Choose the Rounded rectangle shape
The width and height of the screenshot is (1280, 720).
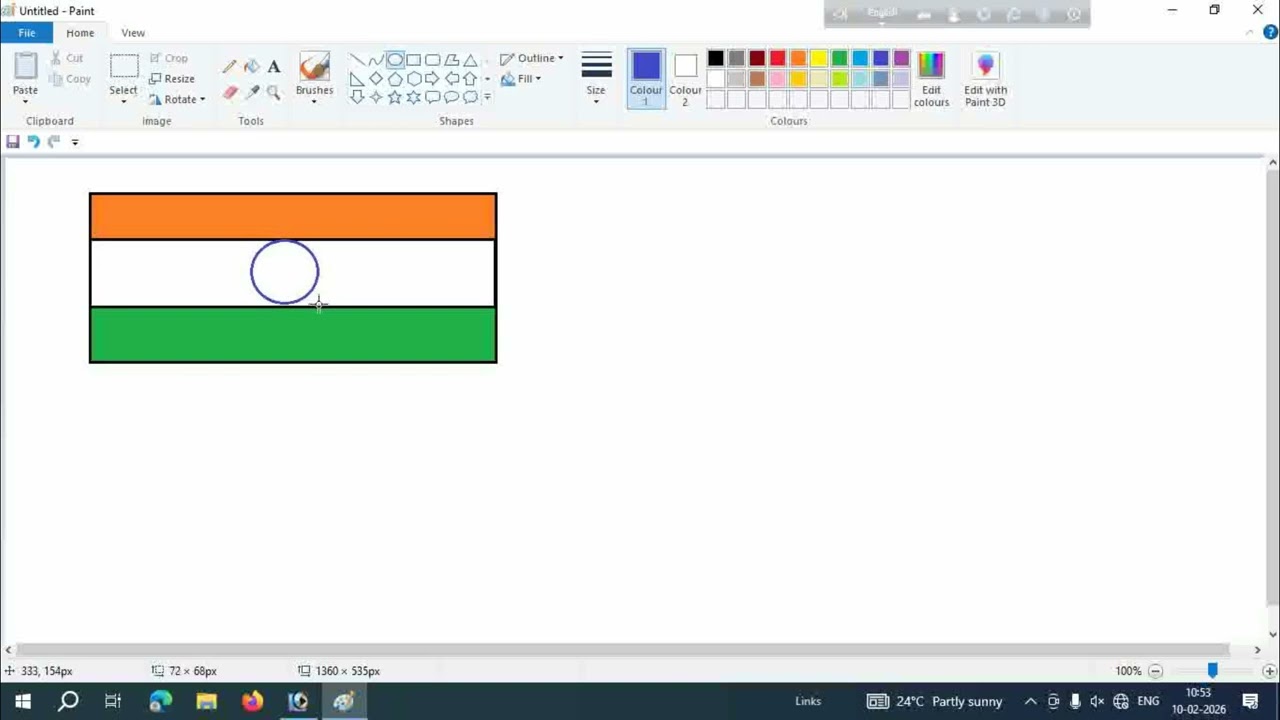pos(432,60)
